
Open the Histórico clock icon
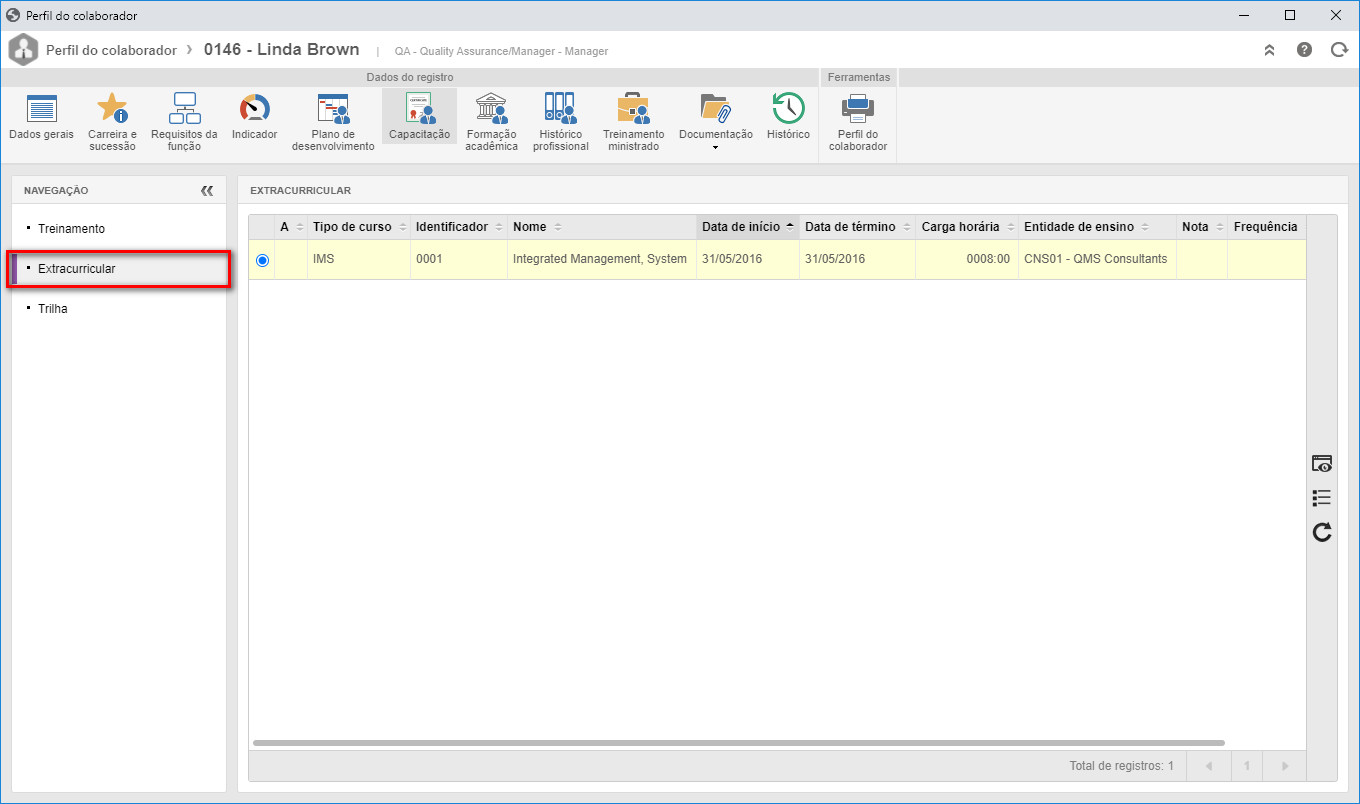click(x=788, y=108)
